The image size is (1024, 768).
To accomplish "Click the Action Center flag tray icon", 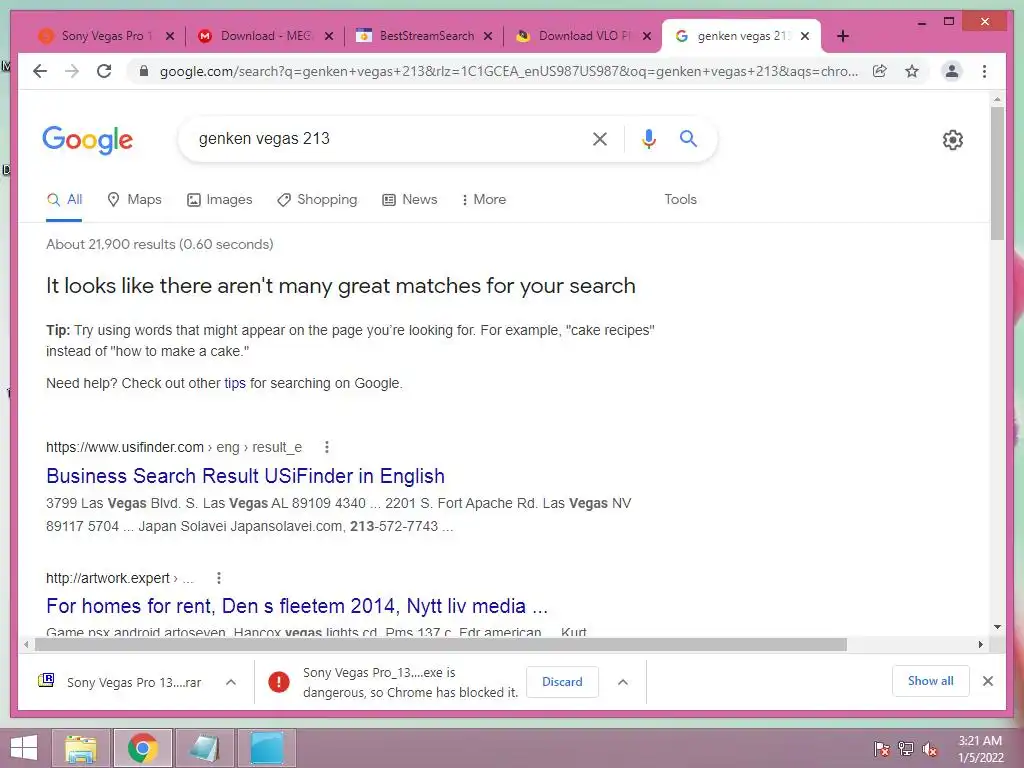I will coord(882,749).
